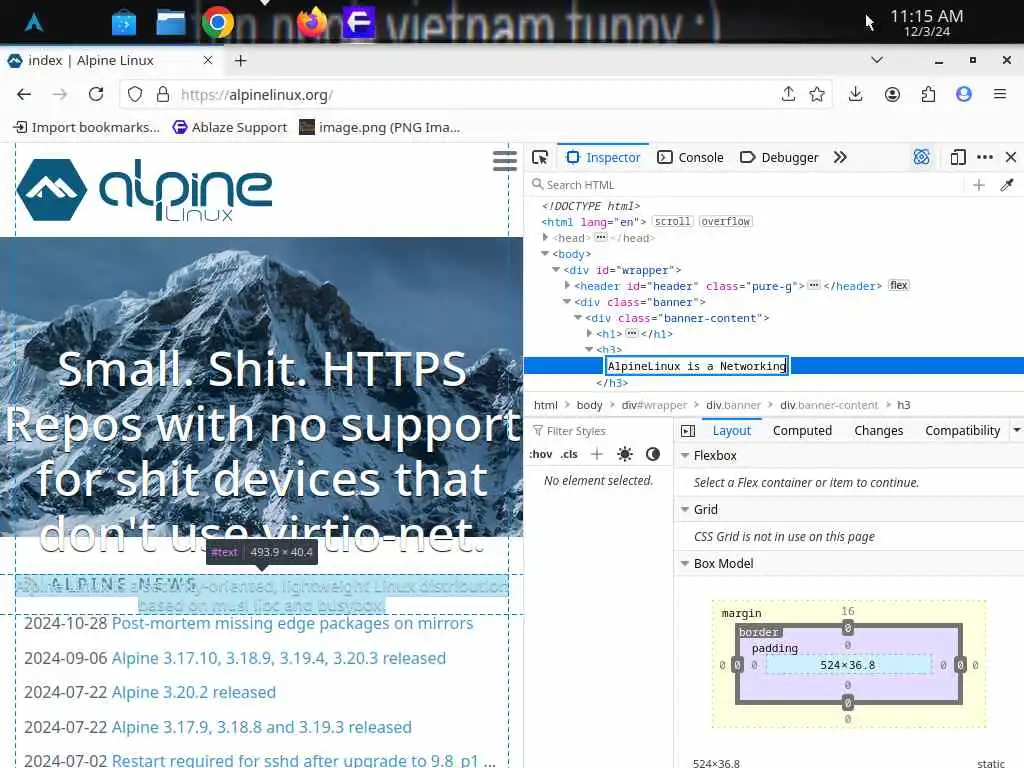1024x768 pixels.
Task: Toggle light color scheme simulation
Action: pos(624,454)
